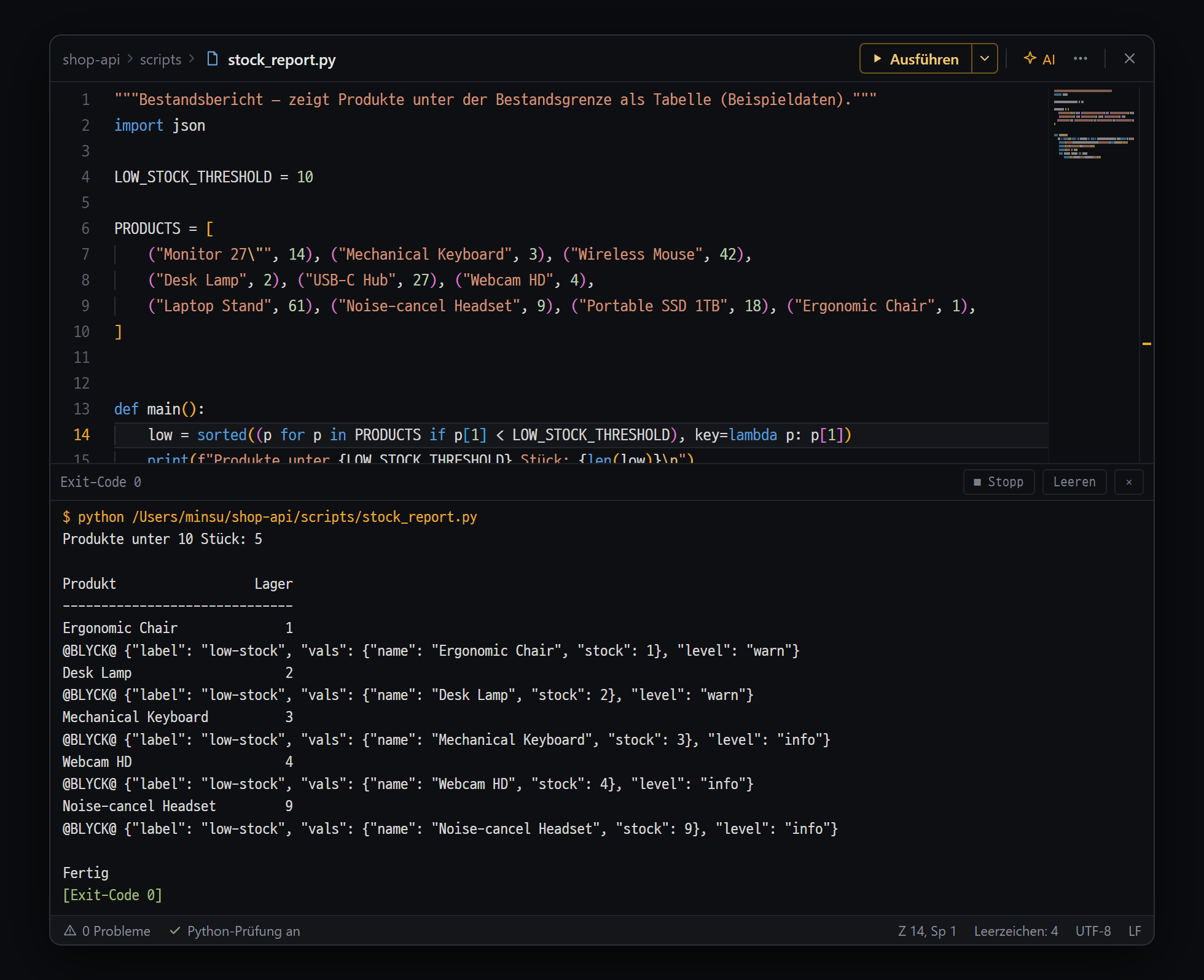Click the LOW_STOCK_THRESHOLD = 10 line
The height and width of the screenshot is (980, 1204).
[x=214, y=177]
